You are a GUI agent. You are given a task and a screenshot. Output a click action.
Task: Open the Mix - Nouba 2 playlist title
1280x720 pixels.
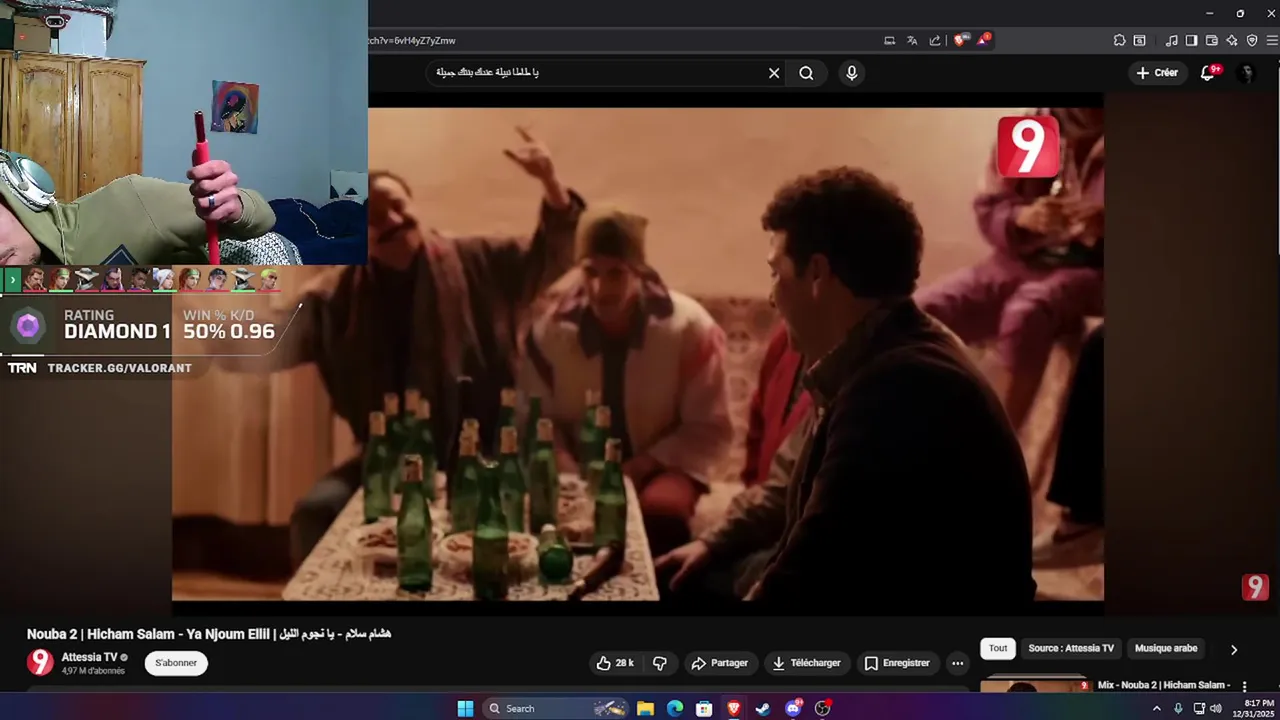coord(1164,685)
